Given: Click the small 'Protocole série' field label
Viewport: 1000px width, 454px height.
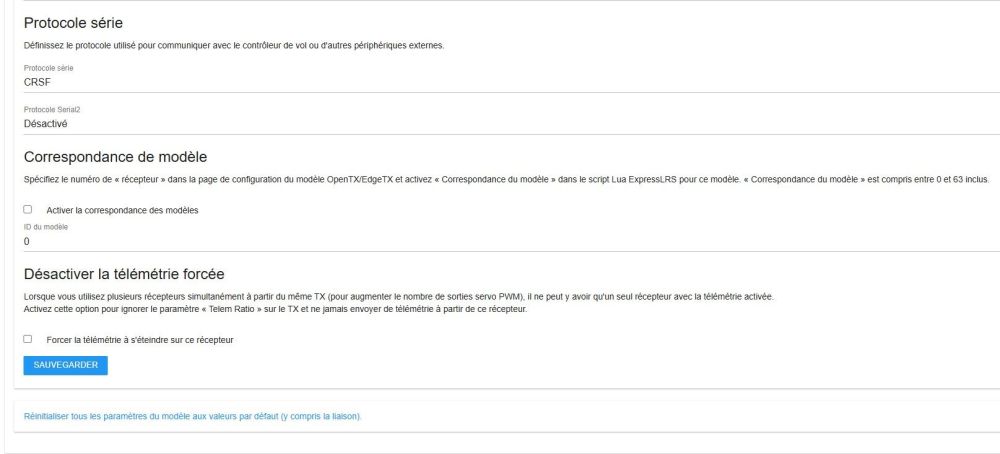Looking at the screenshot, I should coord(49,68).
